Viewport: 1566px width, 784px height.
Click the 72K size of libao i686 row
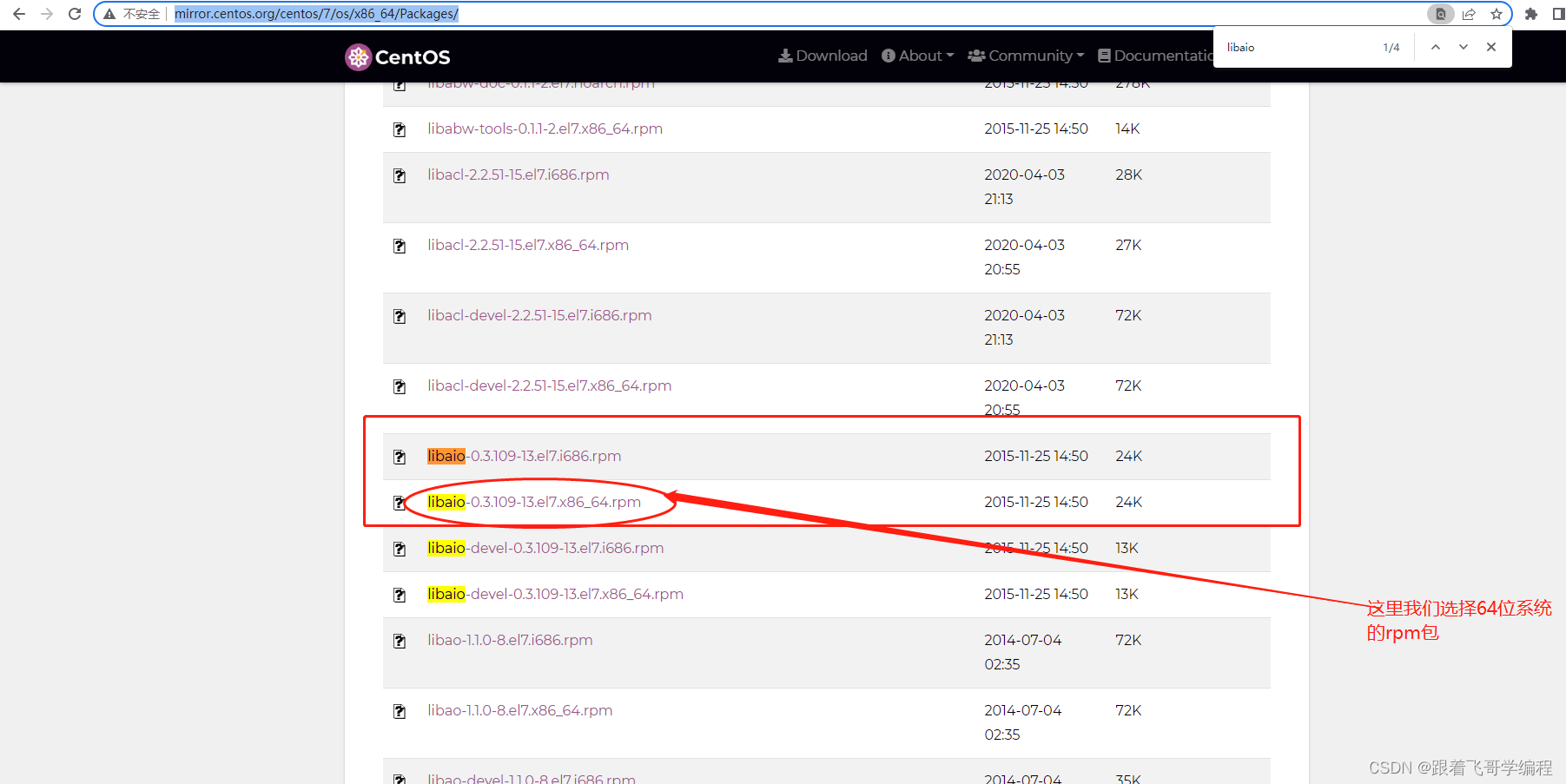click(x=1128, y=640)
